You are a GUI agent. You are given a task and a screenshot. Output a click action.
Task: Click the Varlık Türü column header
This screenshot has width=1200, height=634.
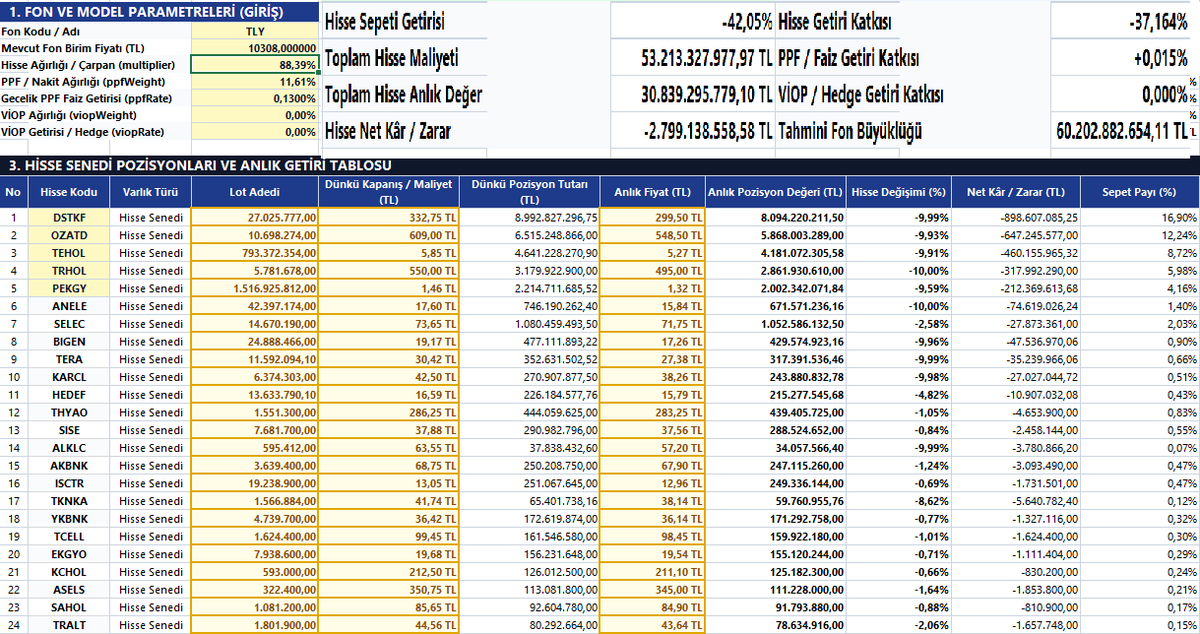[150, 192]
